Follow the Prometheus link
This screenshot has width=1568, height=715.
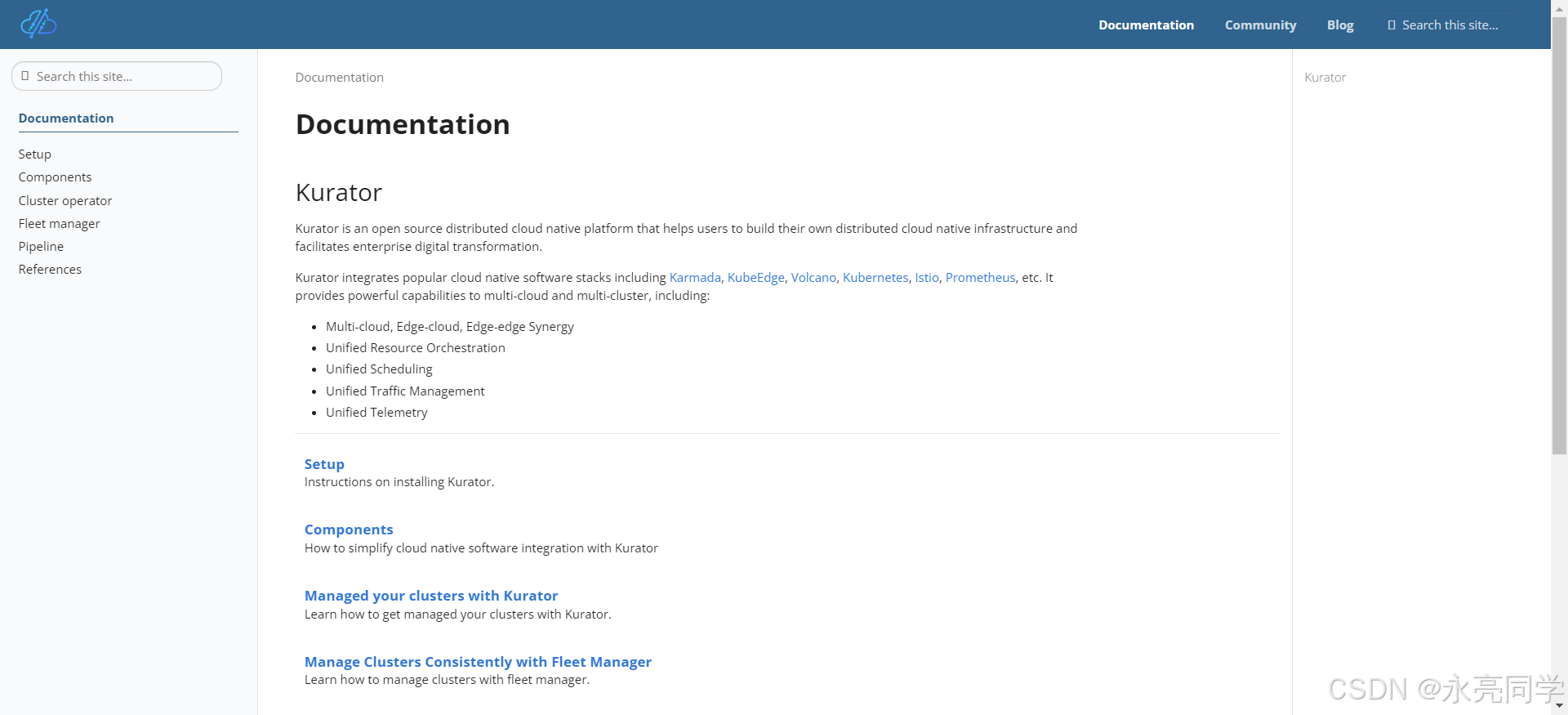980,278
